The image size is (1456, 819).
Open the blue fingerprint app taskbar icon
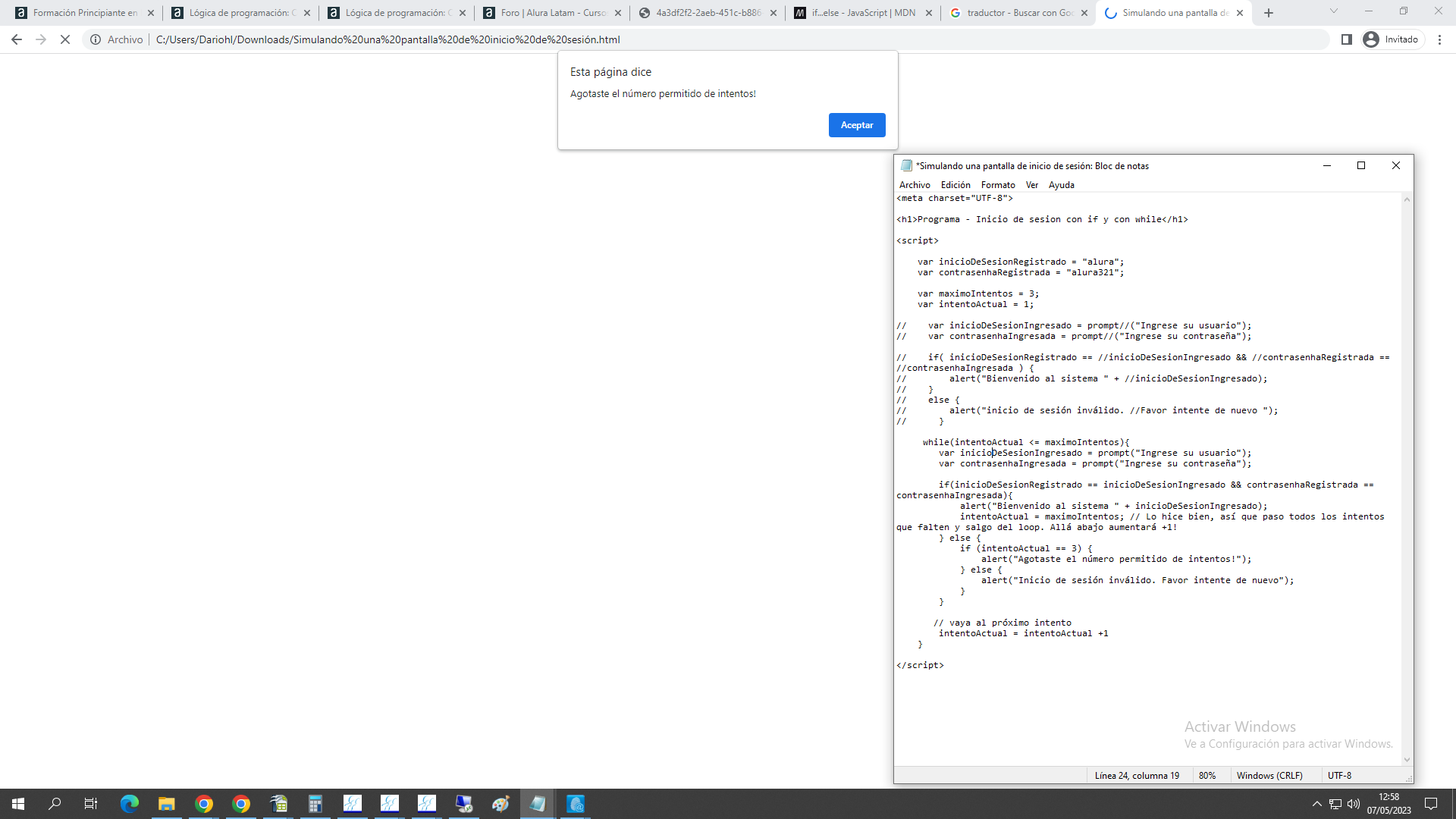[x=576, y=804]
